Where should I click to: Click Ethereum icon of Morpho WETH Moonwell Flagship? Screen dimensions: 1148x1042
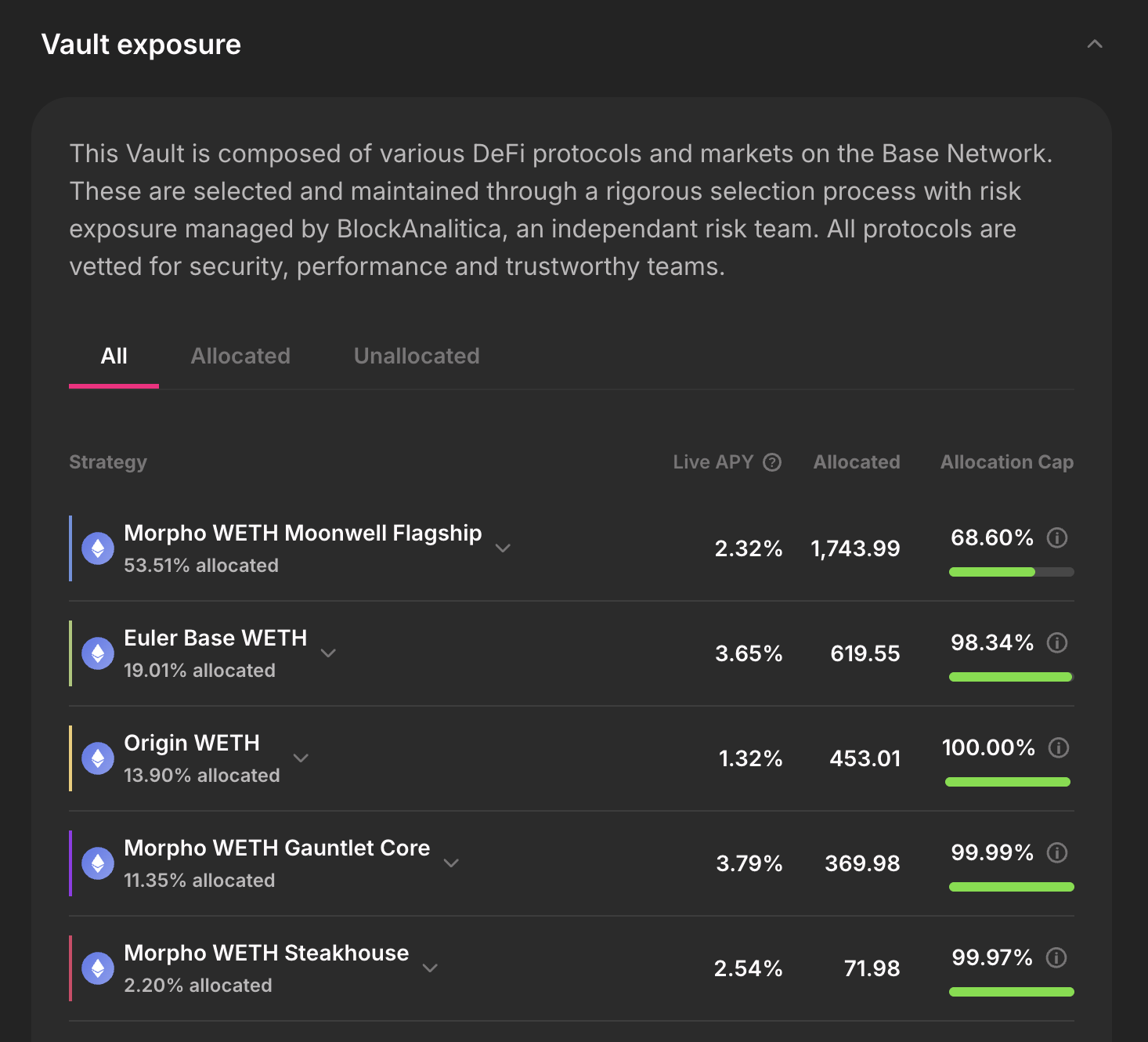pyautogui.click(x=98, y=548)
